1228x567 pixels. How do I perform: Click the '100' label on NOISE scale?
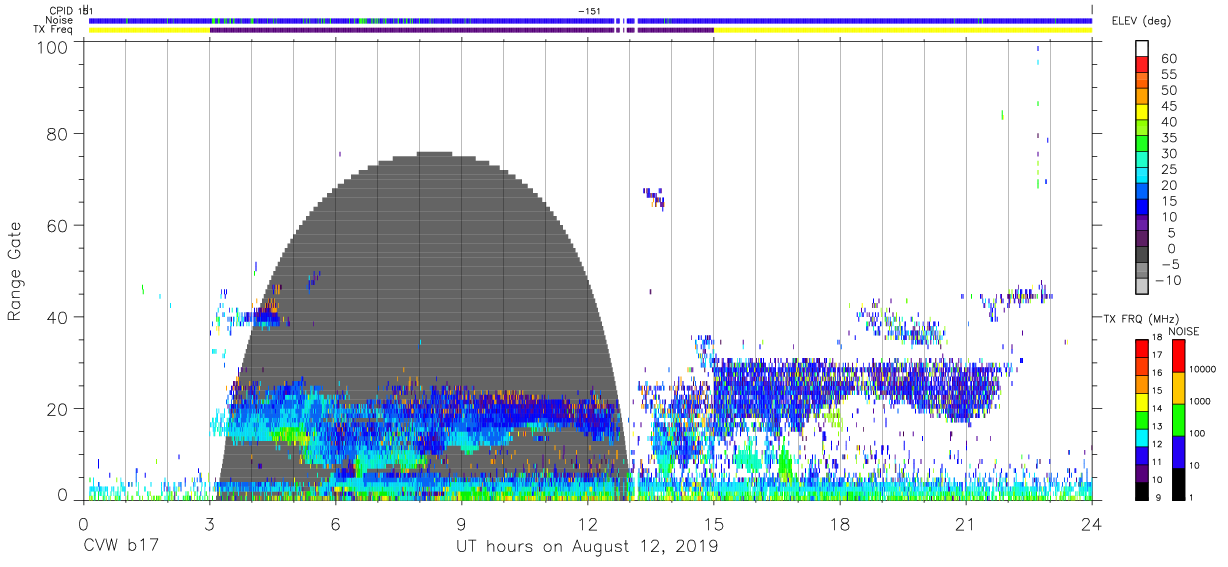1199,433
